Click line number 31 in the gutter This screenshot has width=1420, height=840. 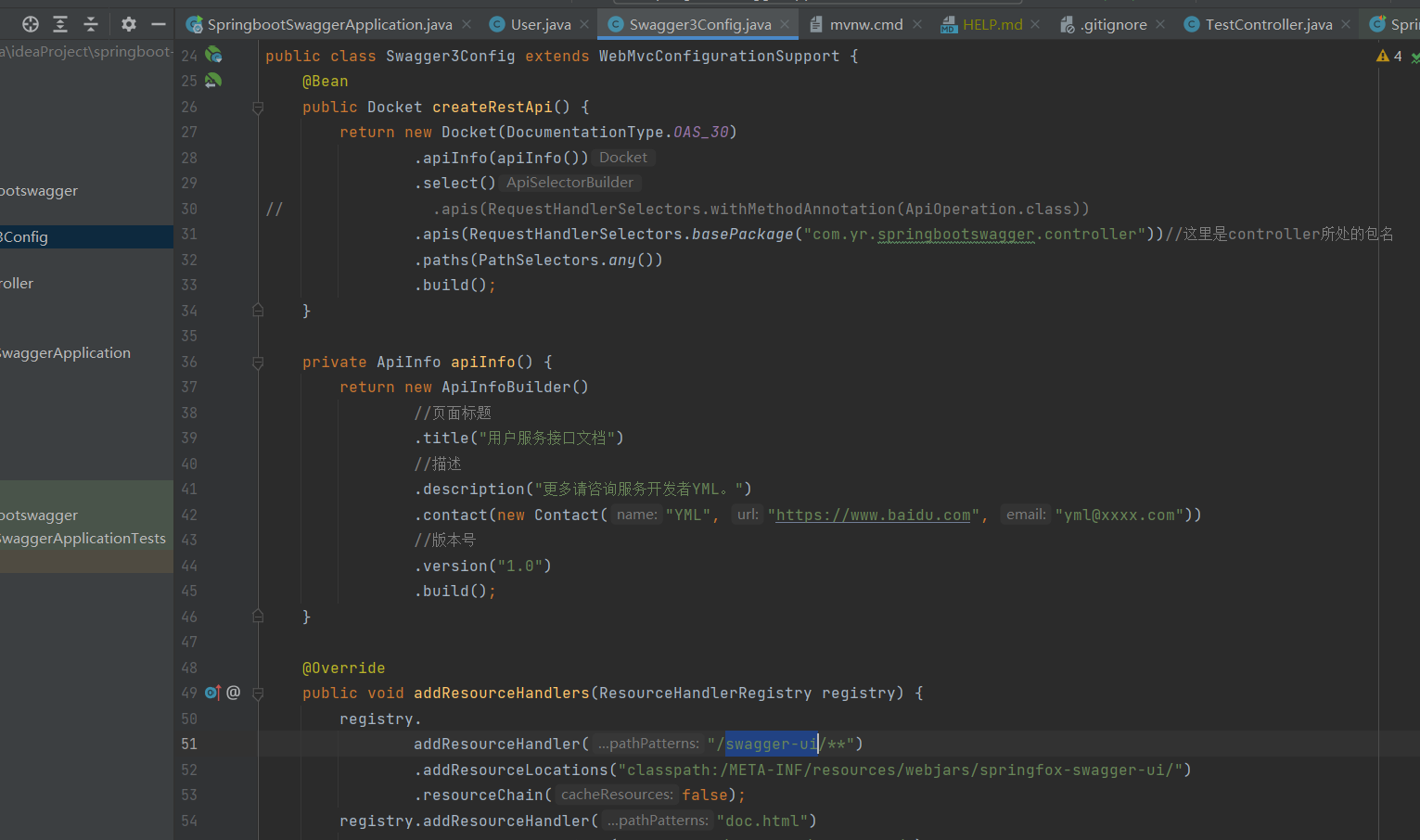[189, 234]
